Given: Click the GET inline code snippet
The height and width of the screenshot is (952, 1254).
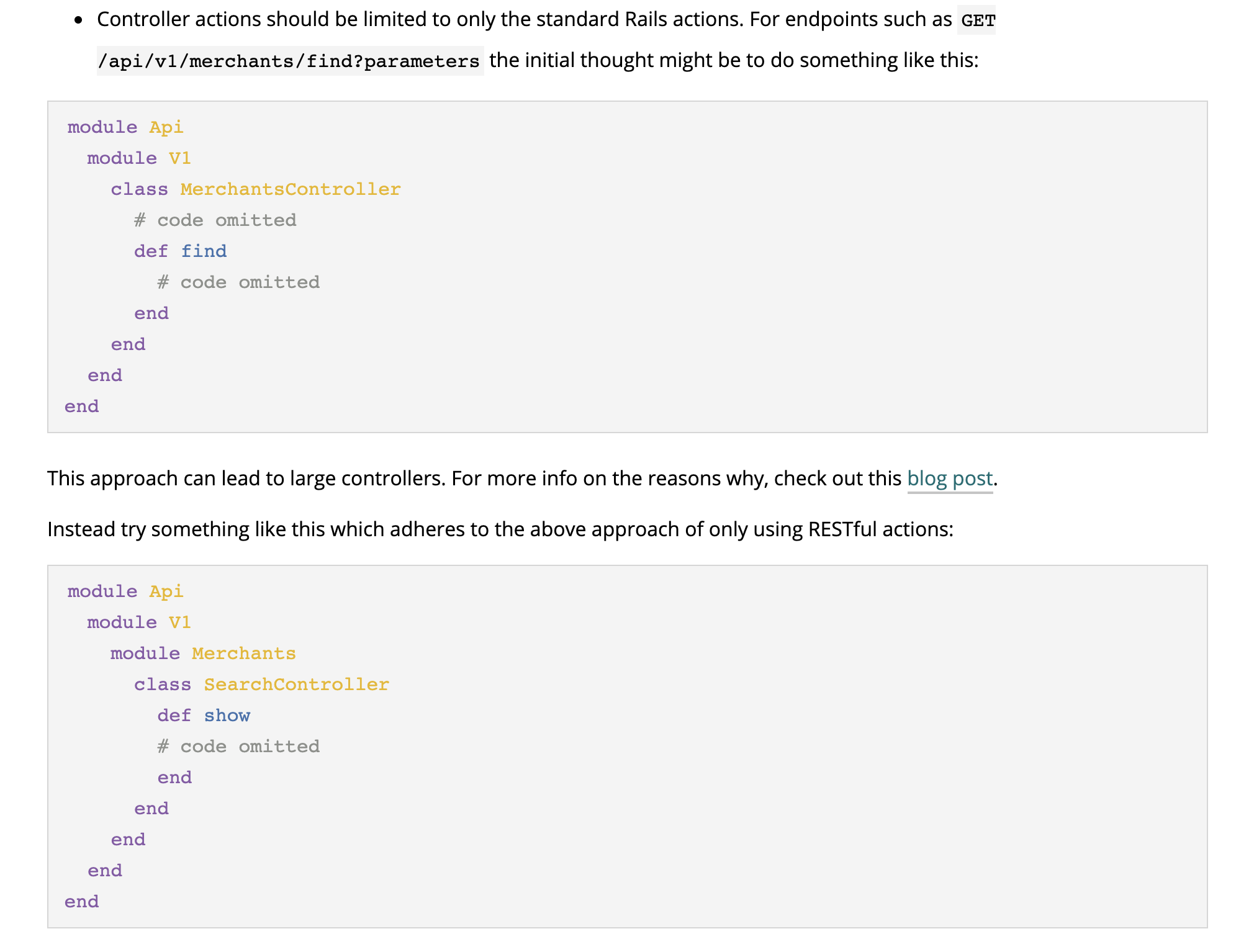Looking at the screenshot, I should click(977, 20).
